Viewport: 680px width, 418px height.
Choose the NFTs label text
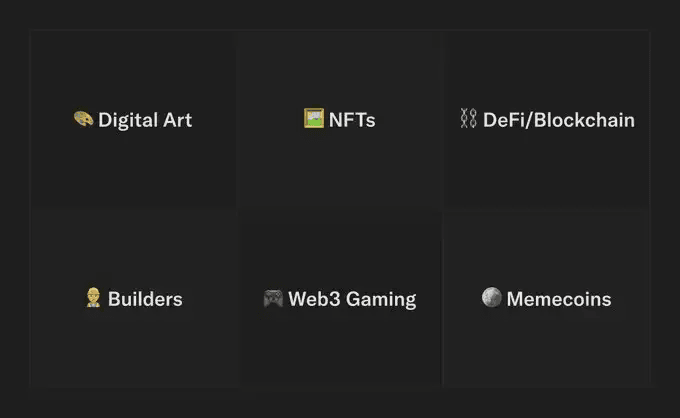tap(352, 120)
